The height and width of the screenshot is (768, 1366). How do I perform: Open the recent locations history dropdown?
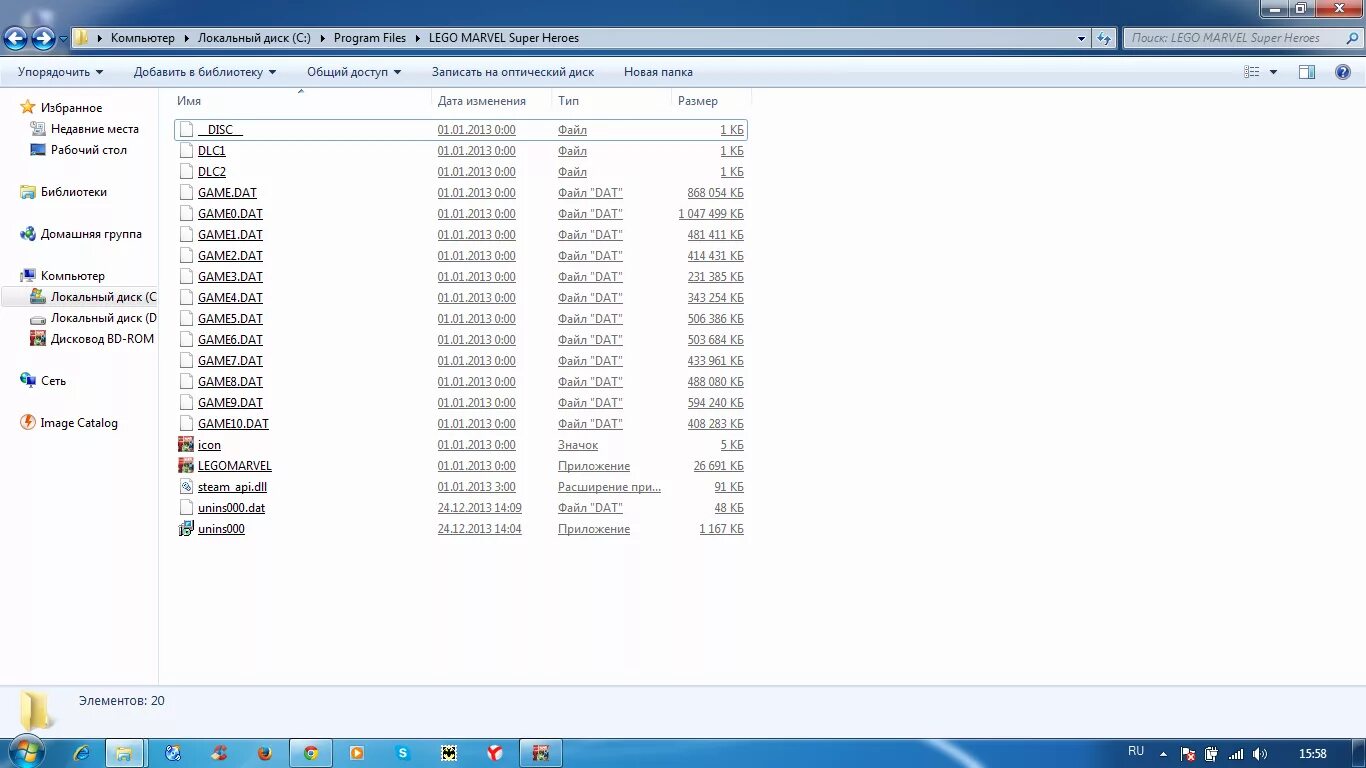coord(64,39)
